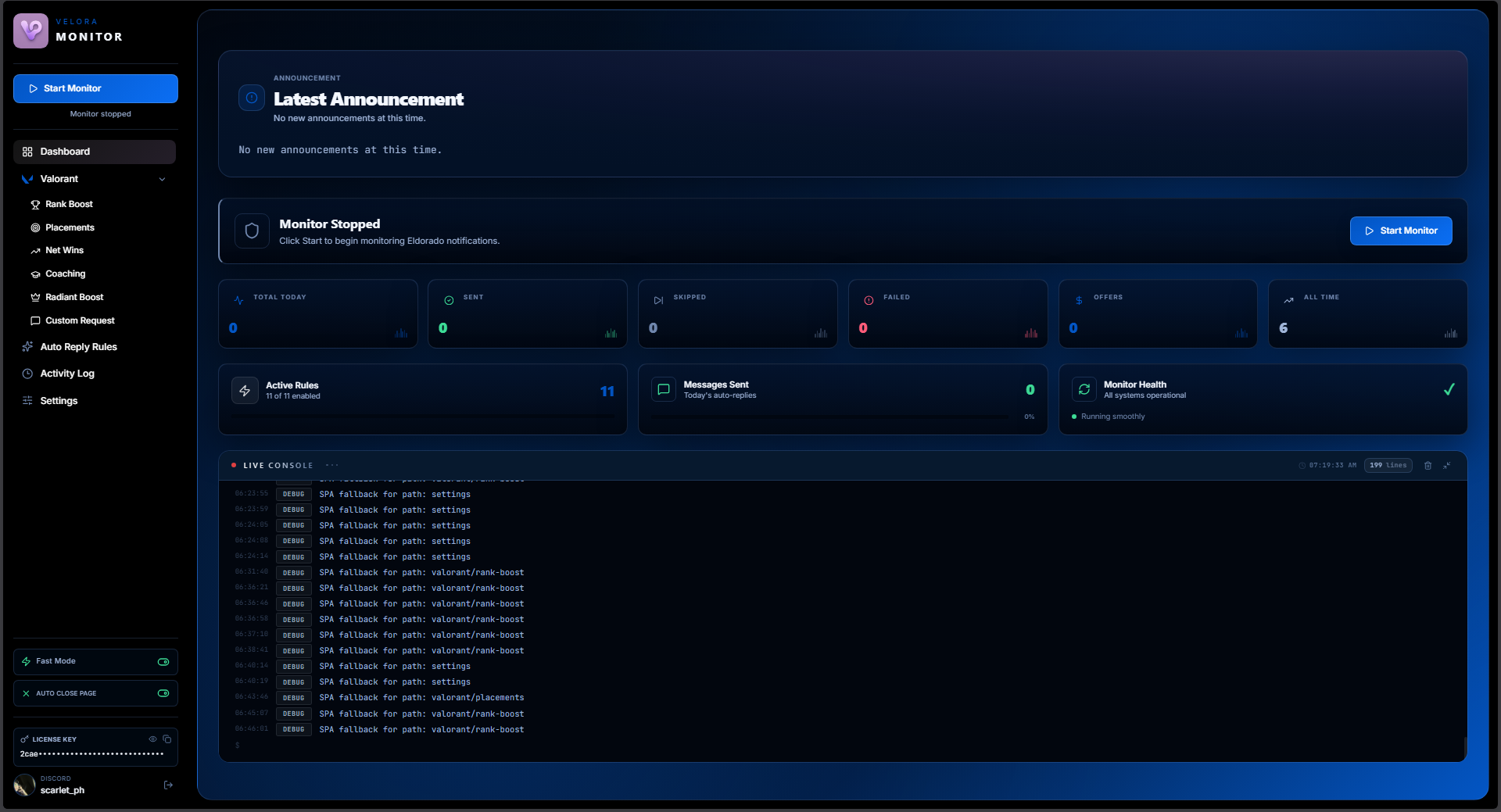
Task: Click the Discord avatar of scarlet_ph
Action: [25, 785]
